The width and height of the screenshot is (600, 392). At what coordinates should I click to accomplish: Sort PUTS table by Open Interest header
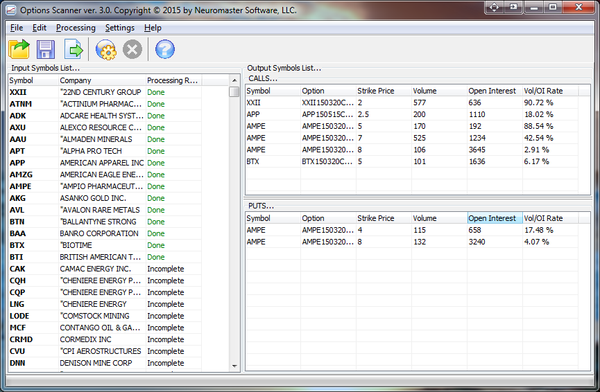(x=494, y=218)
